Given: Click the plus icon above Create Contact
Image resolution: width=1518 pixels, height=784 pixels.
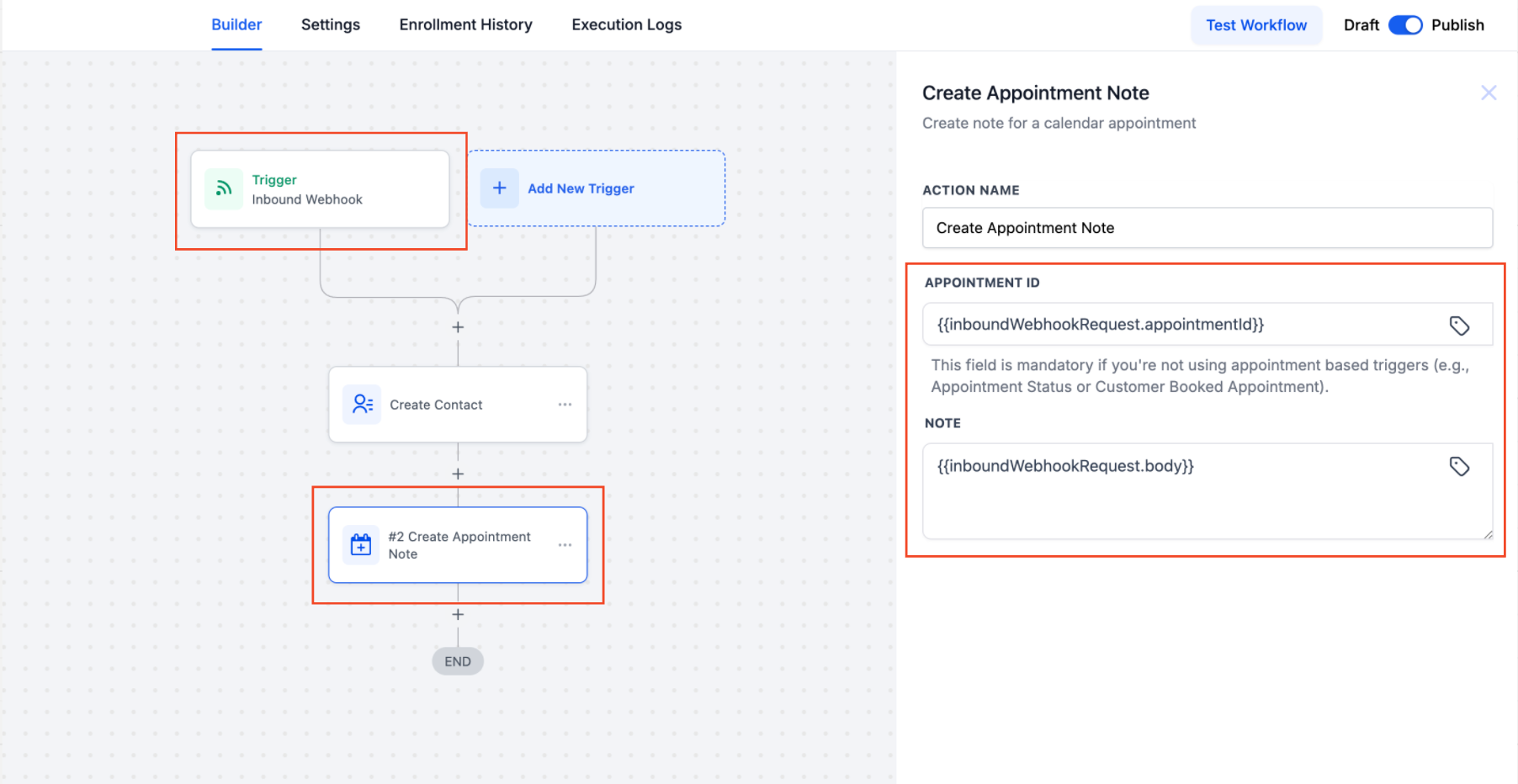Looking at the screenshot, I should point(458,327).
